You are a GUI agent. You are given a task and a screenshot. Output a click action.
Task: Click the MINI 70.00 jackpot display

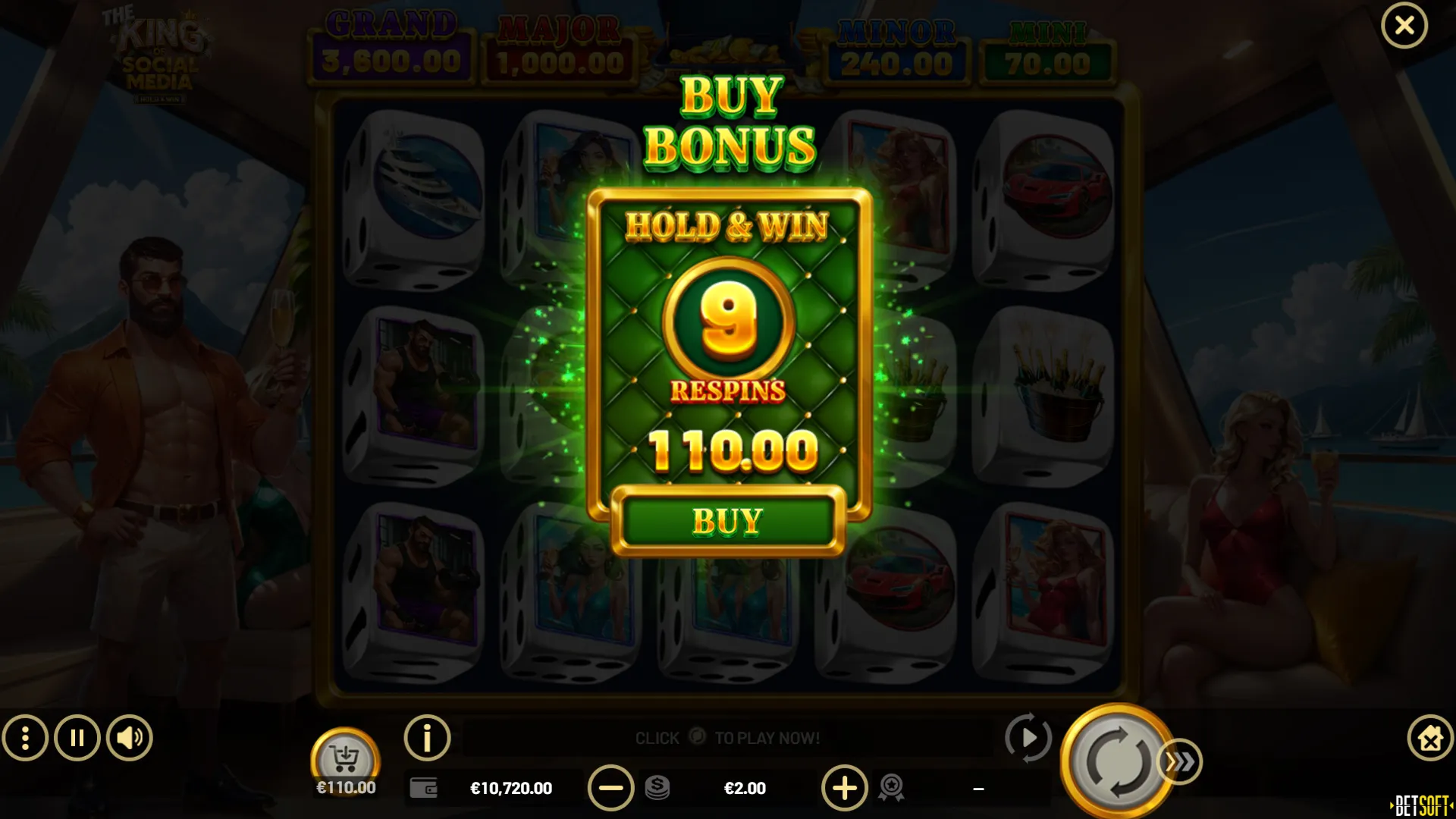coord(1048,52)
